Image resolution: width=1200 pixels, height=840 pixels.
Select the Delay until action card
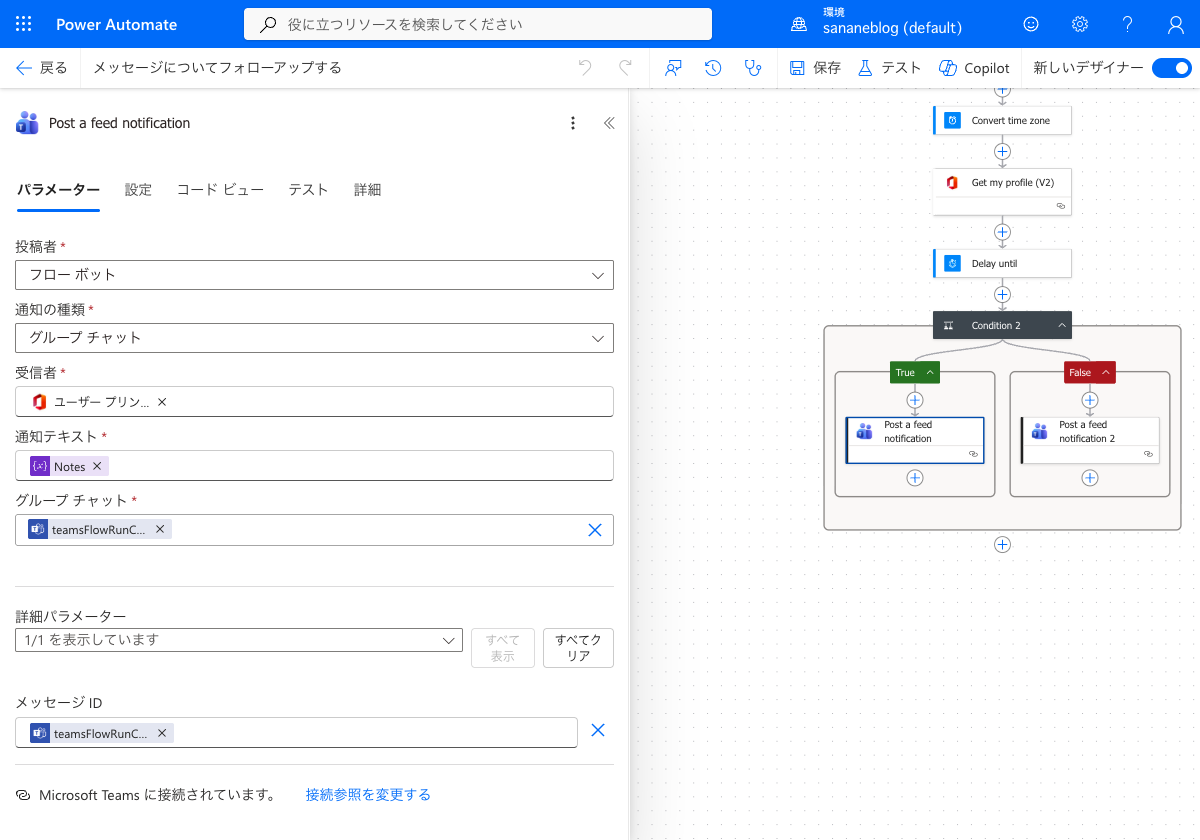pyautogui.click(x=1002, y=263)
